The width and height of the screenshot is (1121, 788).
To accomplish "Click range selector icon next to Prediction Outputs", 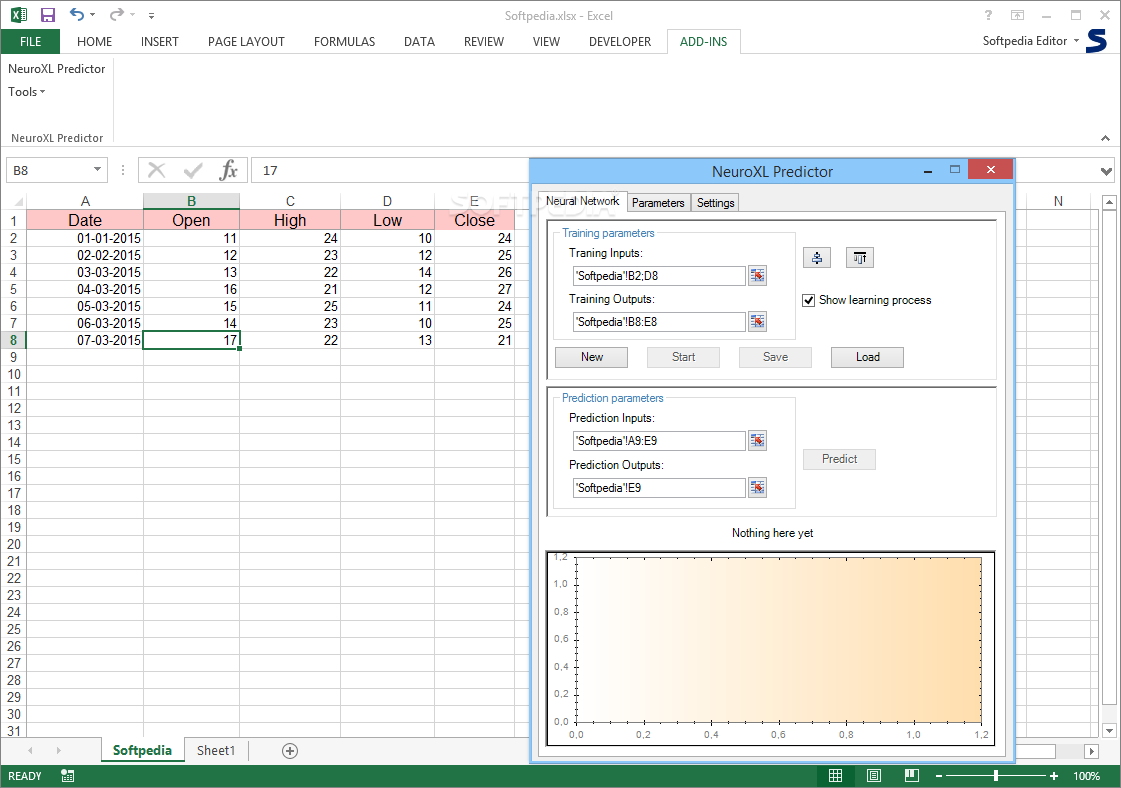I will [757, 488].
